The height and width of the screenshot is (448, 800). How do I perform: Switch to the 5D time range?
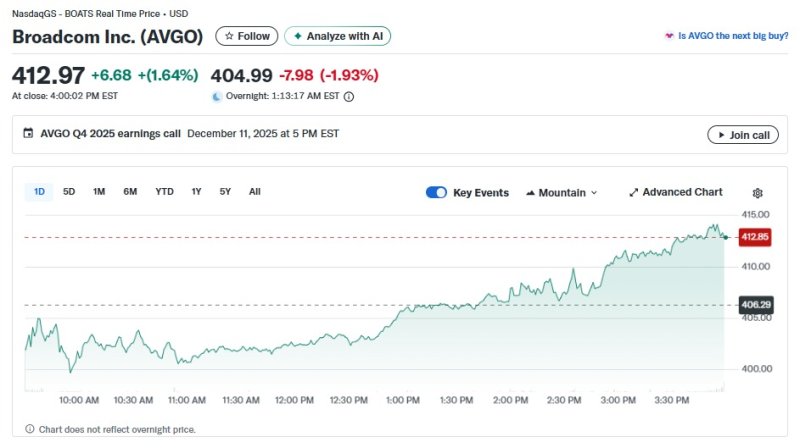pos(69,191)
